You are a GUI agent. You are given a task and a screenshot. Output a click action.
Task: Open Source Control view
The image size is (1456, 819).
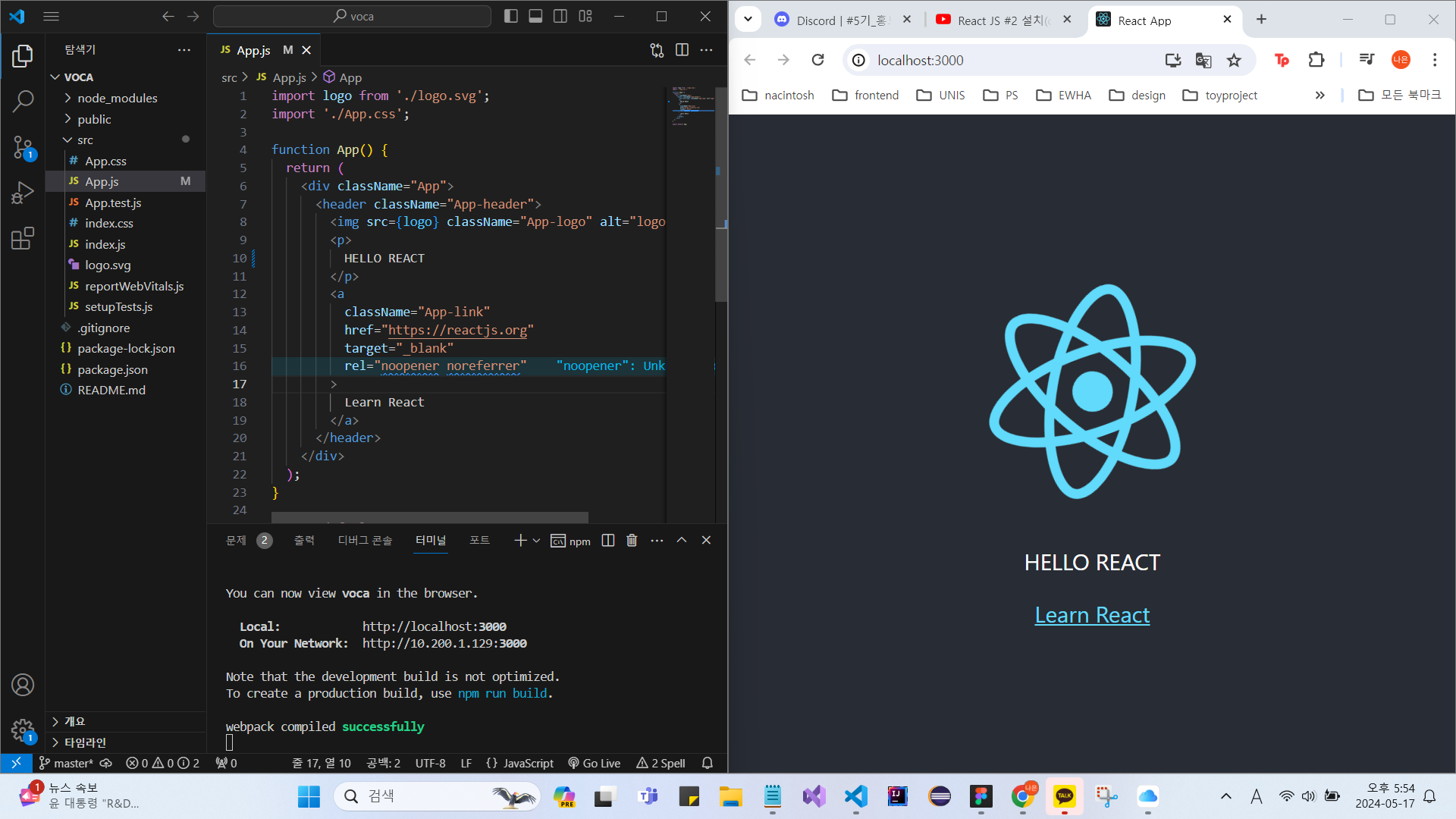pyautogui.click(x=23, y=147)
